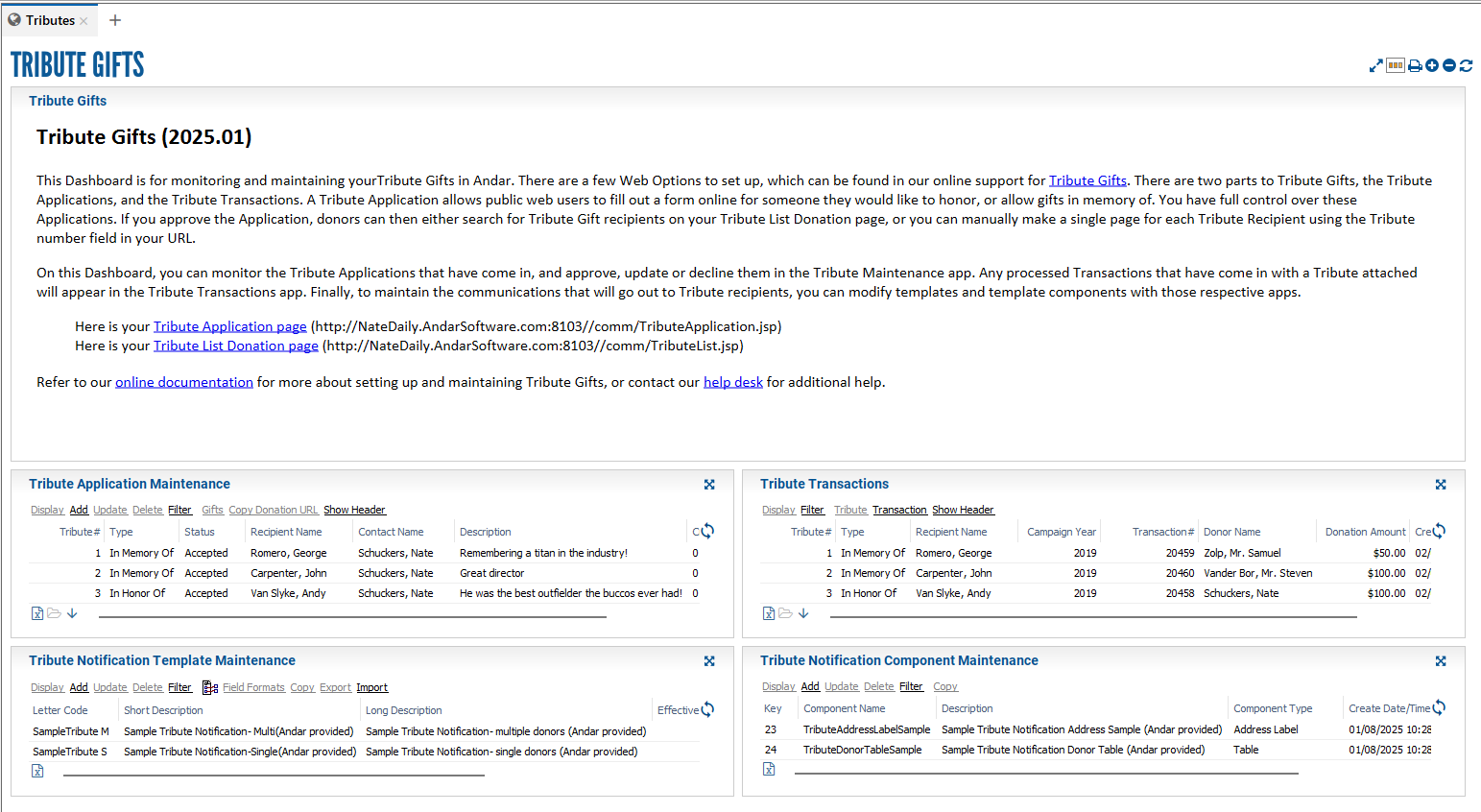This screenshot has height=812, width=1481.
Task: Open the help desk link
Action: [733, 382]
